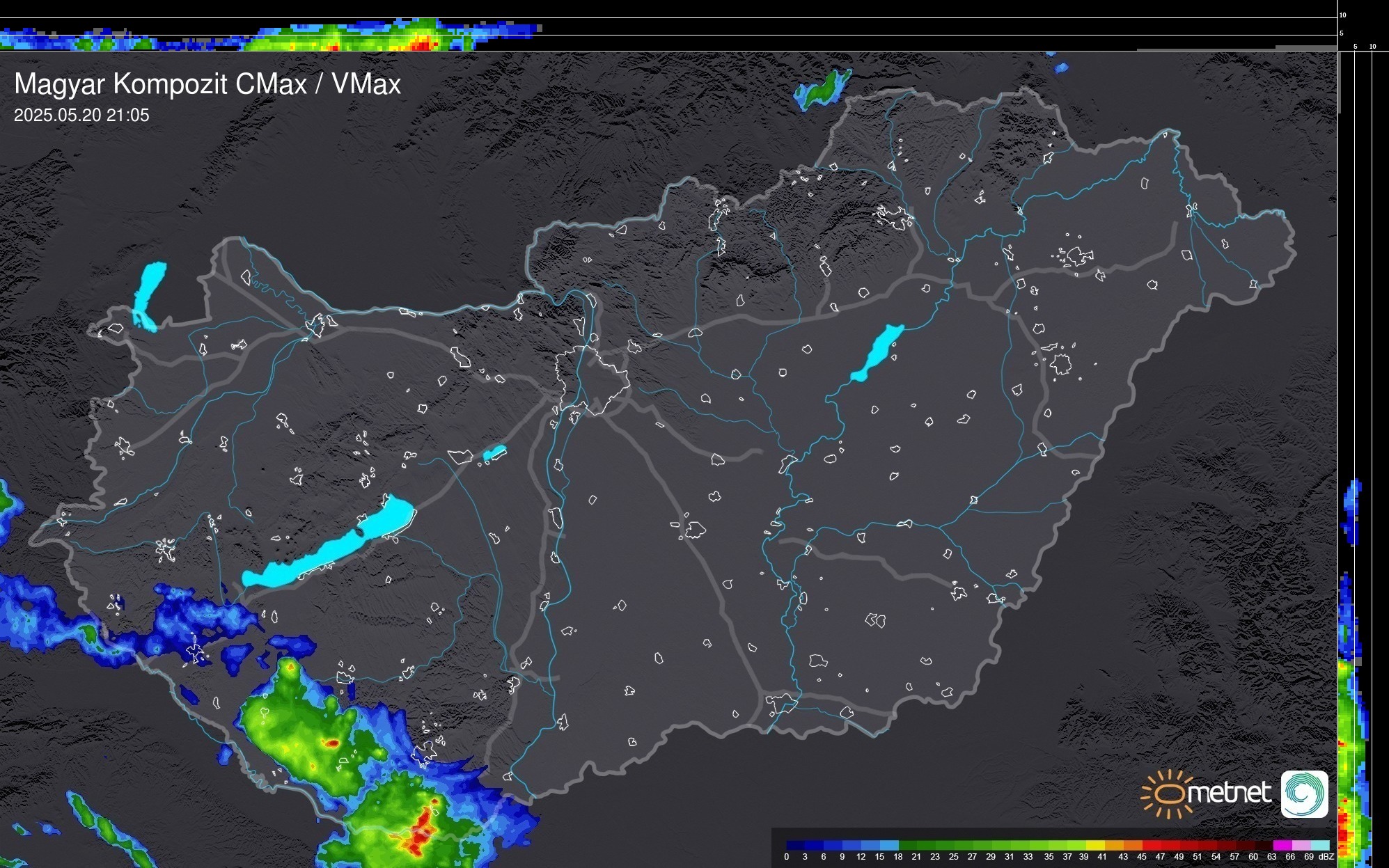Click the Magyar Kompozit CMax / VMax title

tap(207, 84)
